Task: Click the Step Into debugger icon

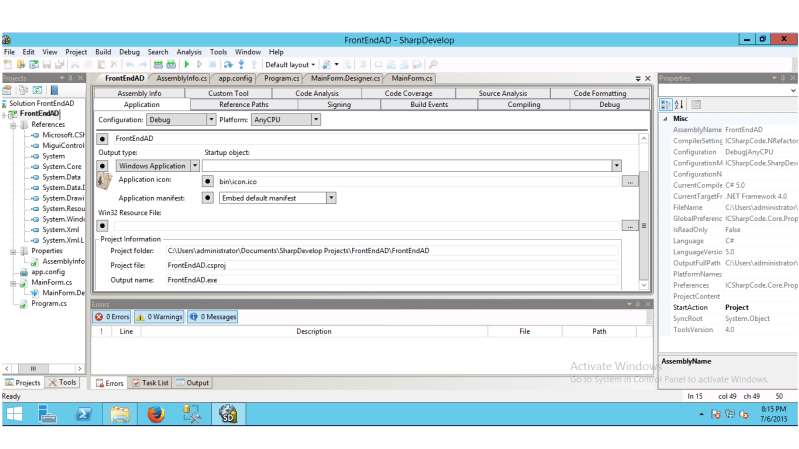Action: (x=242, y=65)
